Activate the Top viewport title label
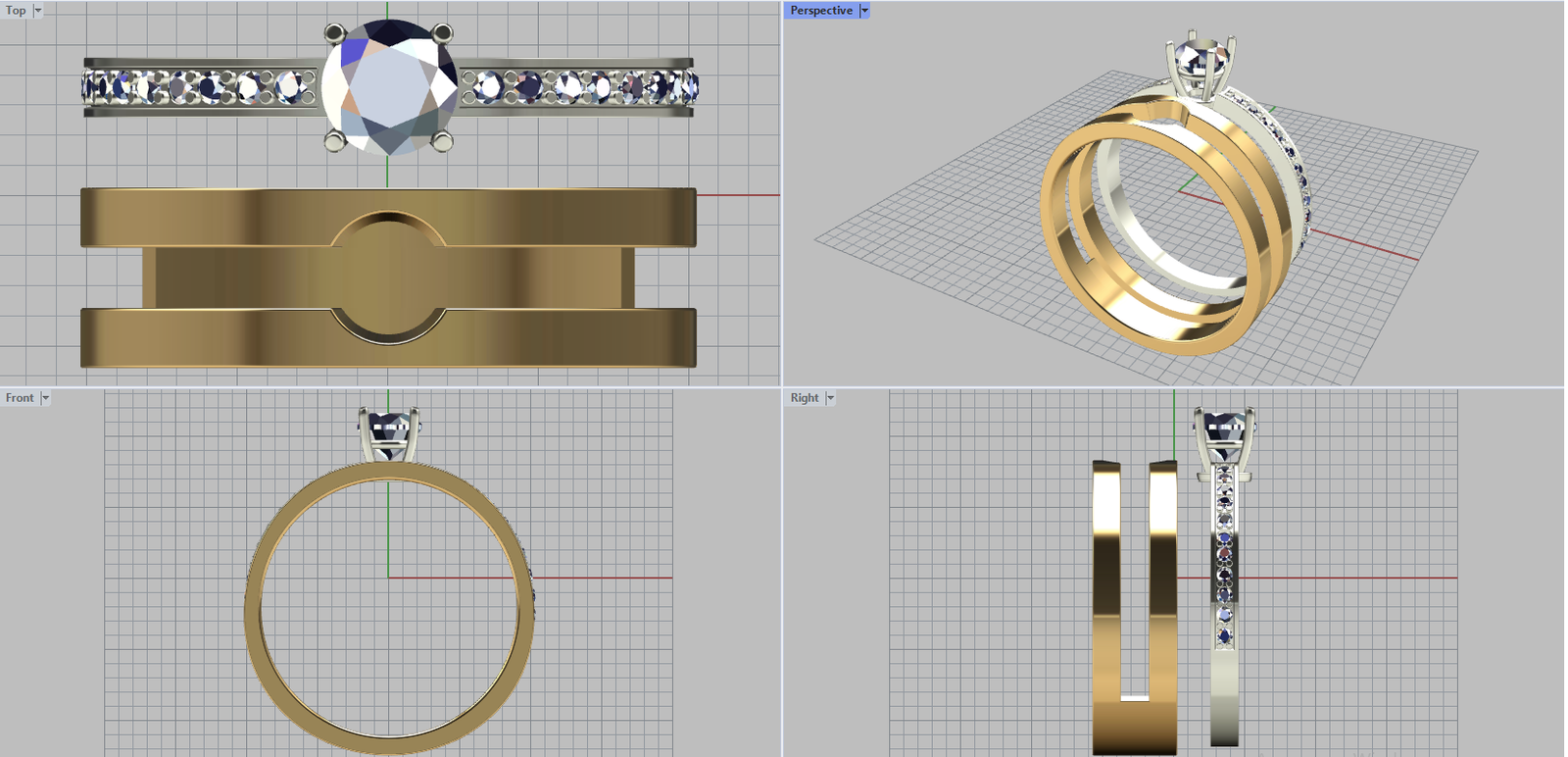This screenshot has height=757, width=1568. click(16, 11)
